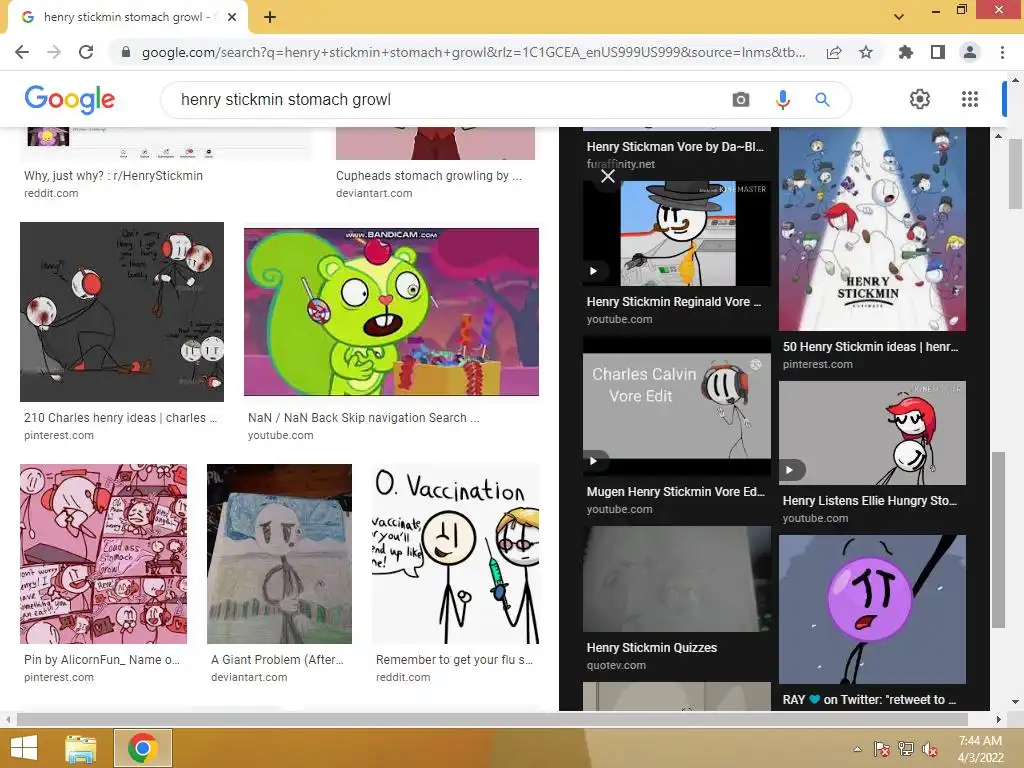Open Google apps grid
The height and width of the screenshot is (768, 1024).
[970, 99]
